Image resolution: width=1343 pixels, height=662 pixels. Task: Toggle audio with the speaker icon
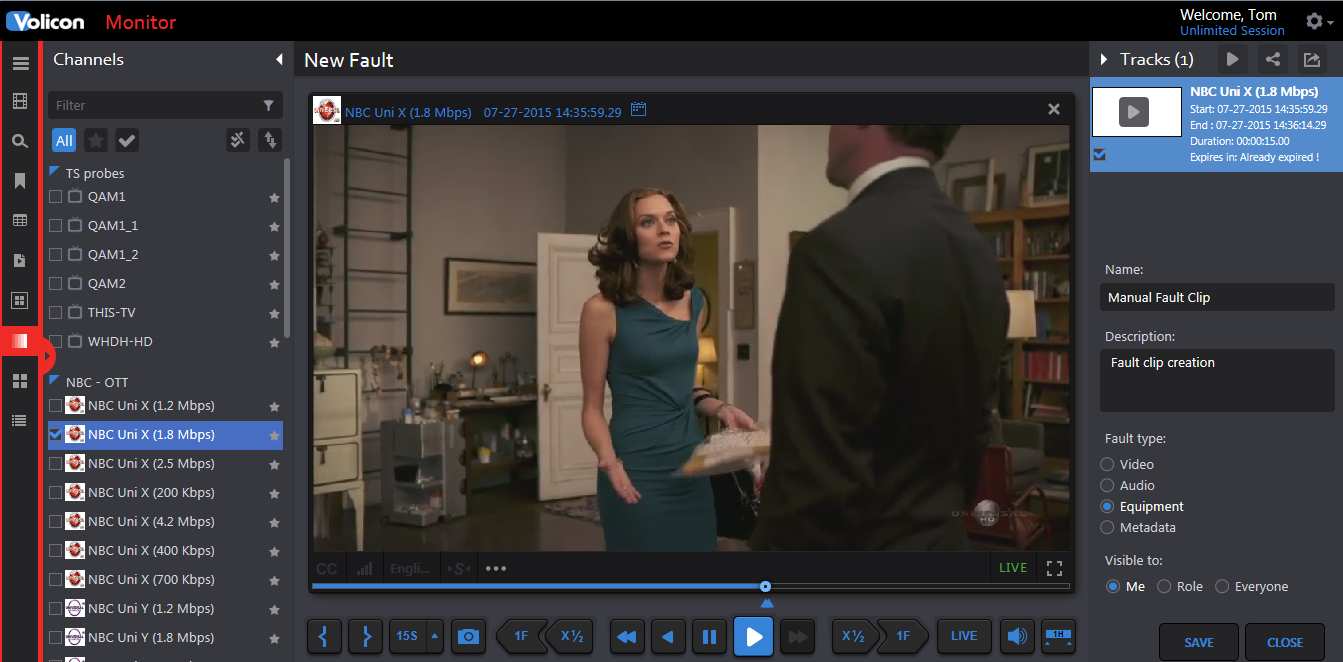(x=1017, y=636)
